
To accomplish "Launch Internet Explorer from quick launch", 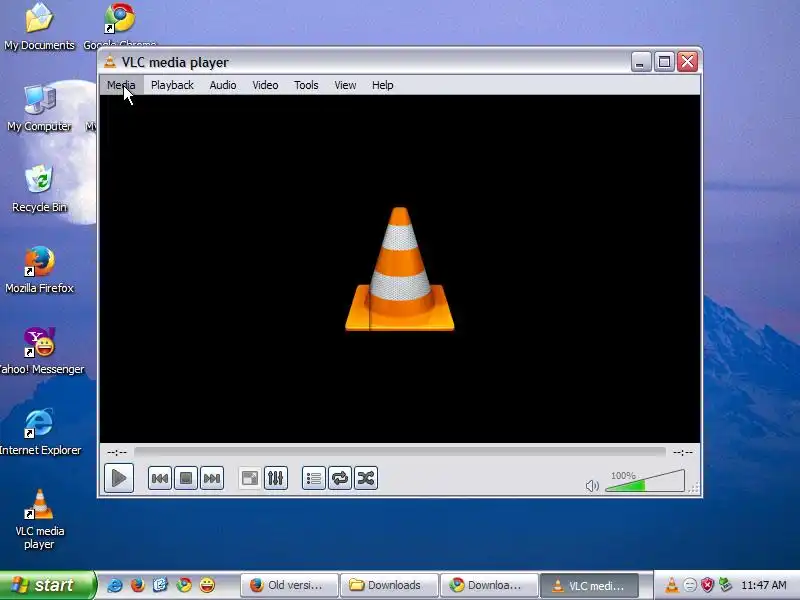I will coord(115,585).
